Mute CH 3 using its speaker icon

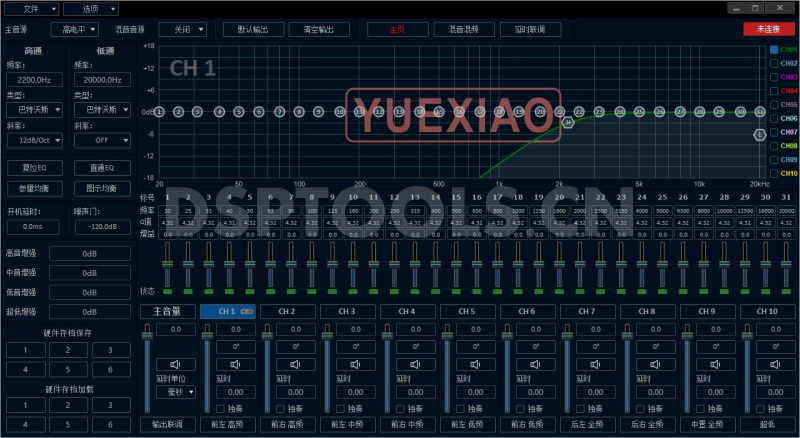354,364
